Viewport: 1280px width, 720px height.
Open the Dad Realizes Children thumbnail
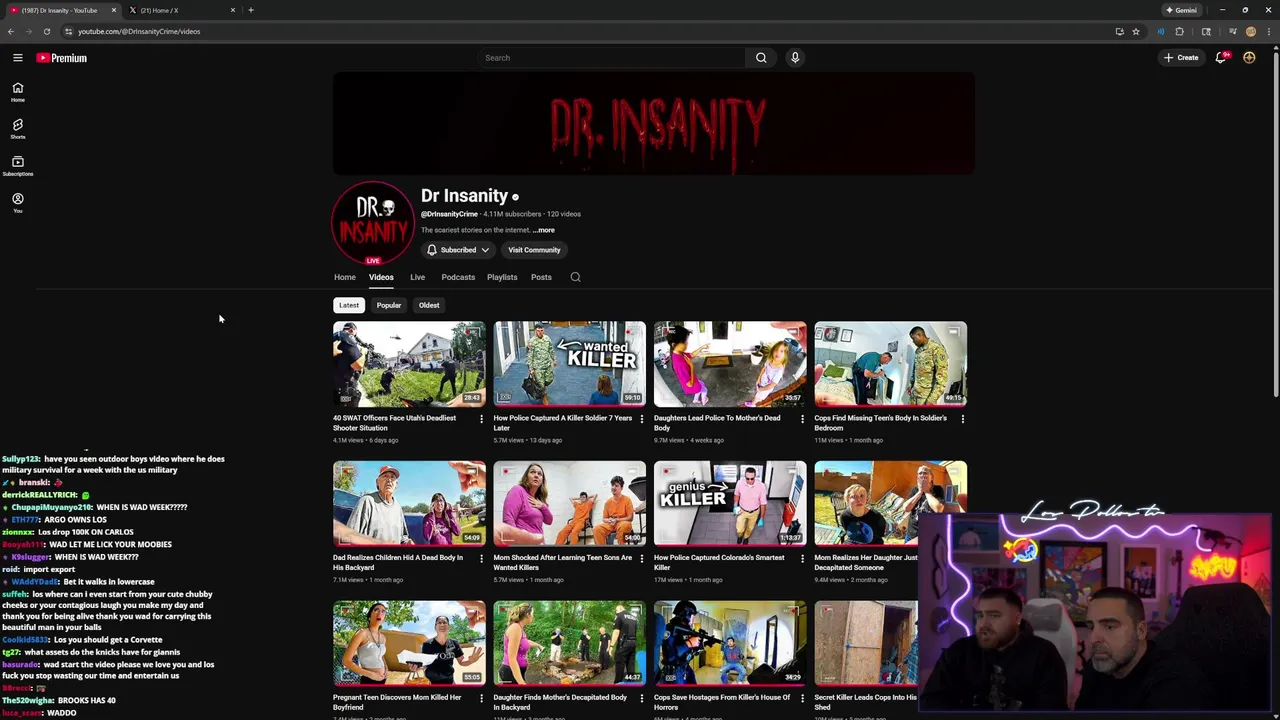tap(409, 503)
